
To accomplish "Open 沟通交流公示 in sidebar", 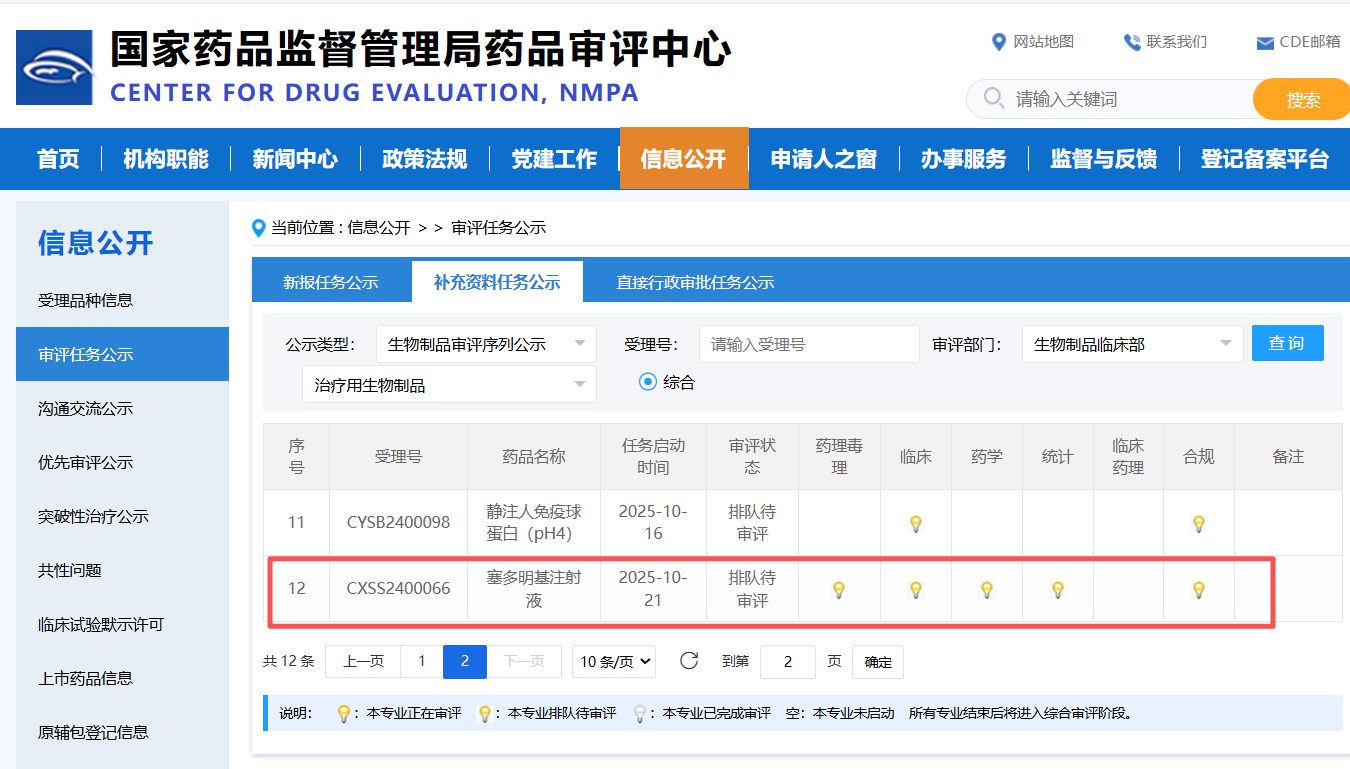I will (122, 408).
